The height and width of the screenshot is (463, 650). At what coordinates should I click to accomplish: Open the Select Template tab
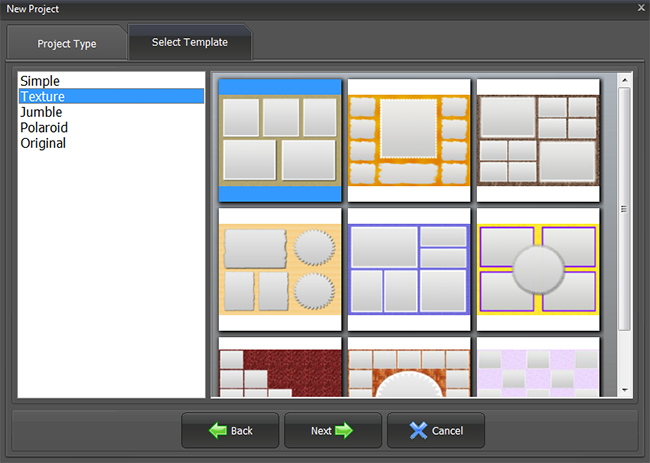pos(190,42)
